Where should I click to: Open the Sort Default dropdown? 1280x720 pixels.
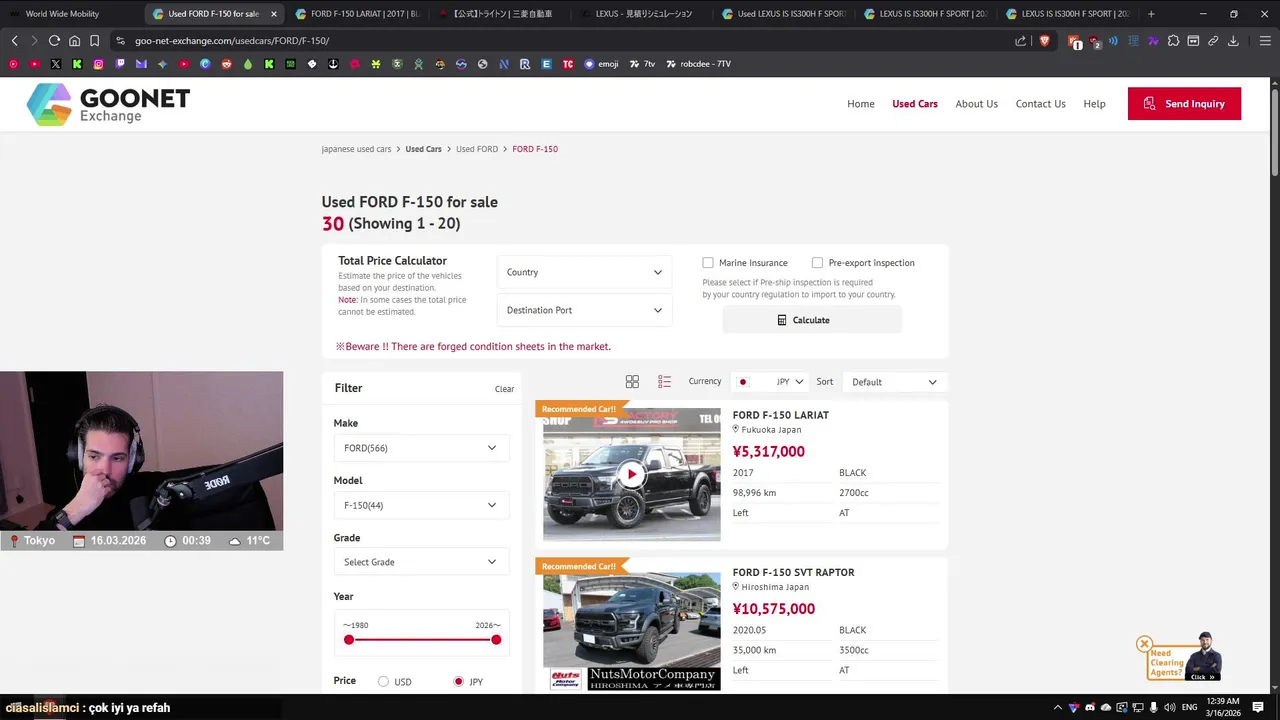coord(894,382)
